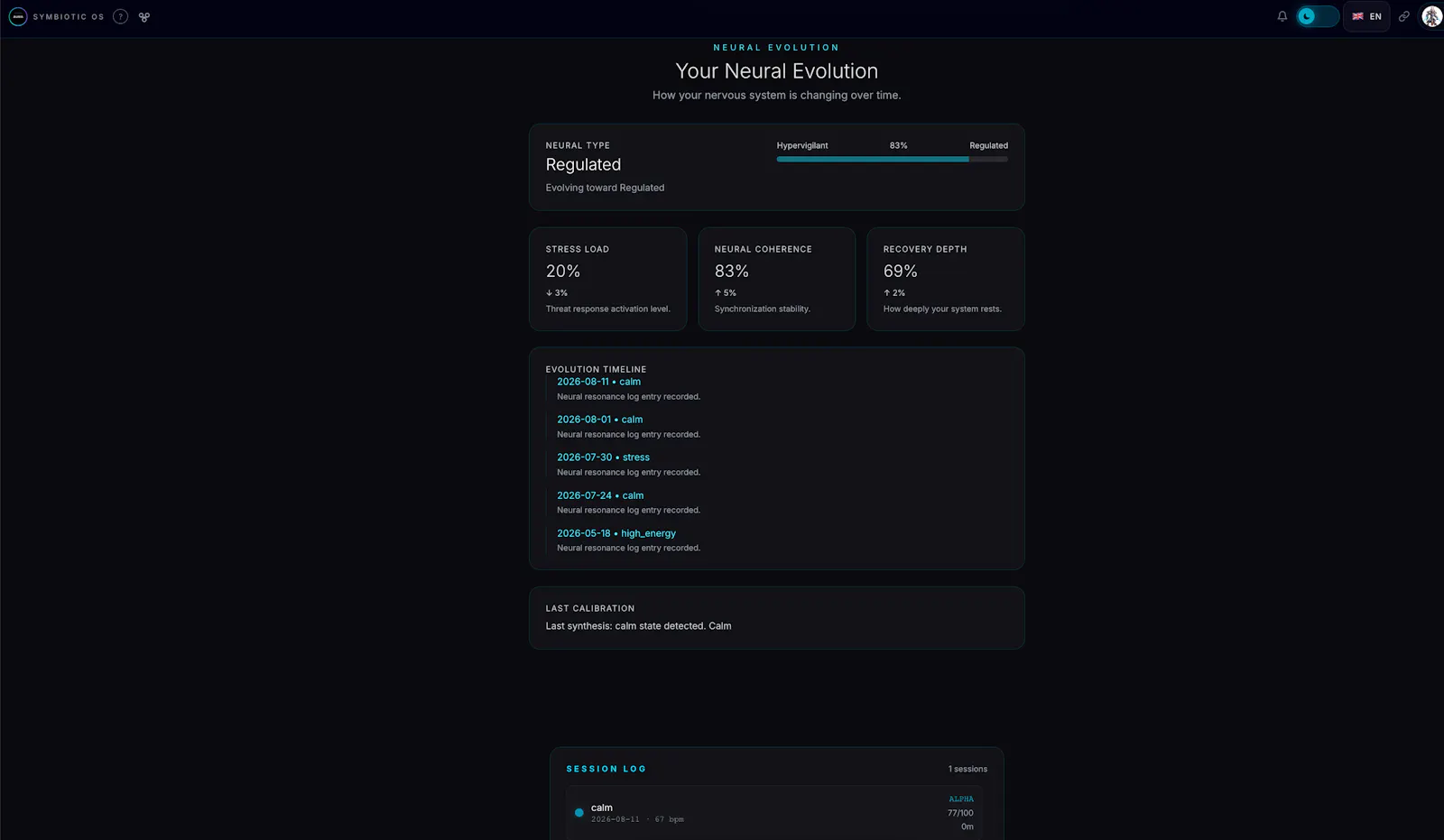Open timeline entry 2026-07-24 calm
The height and width of the screenshot is (840, 1444).
[600, 495]
